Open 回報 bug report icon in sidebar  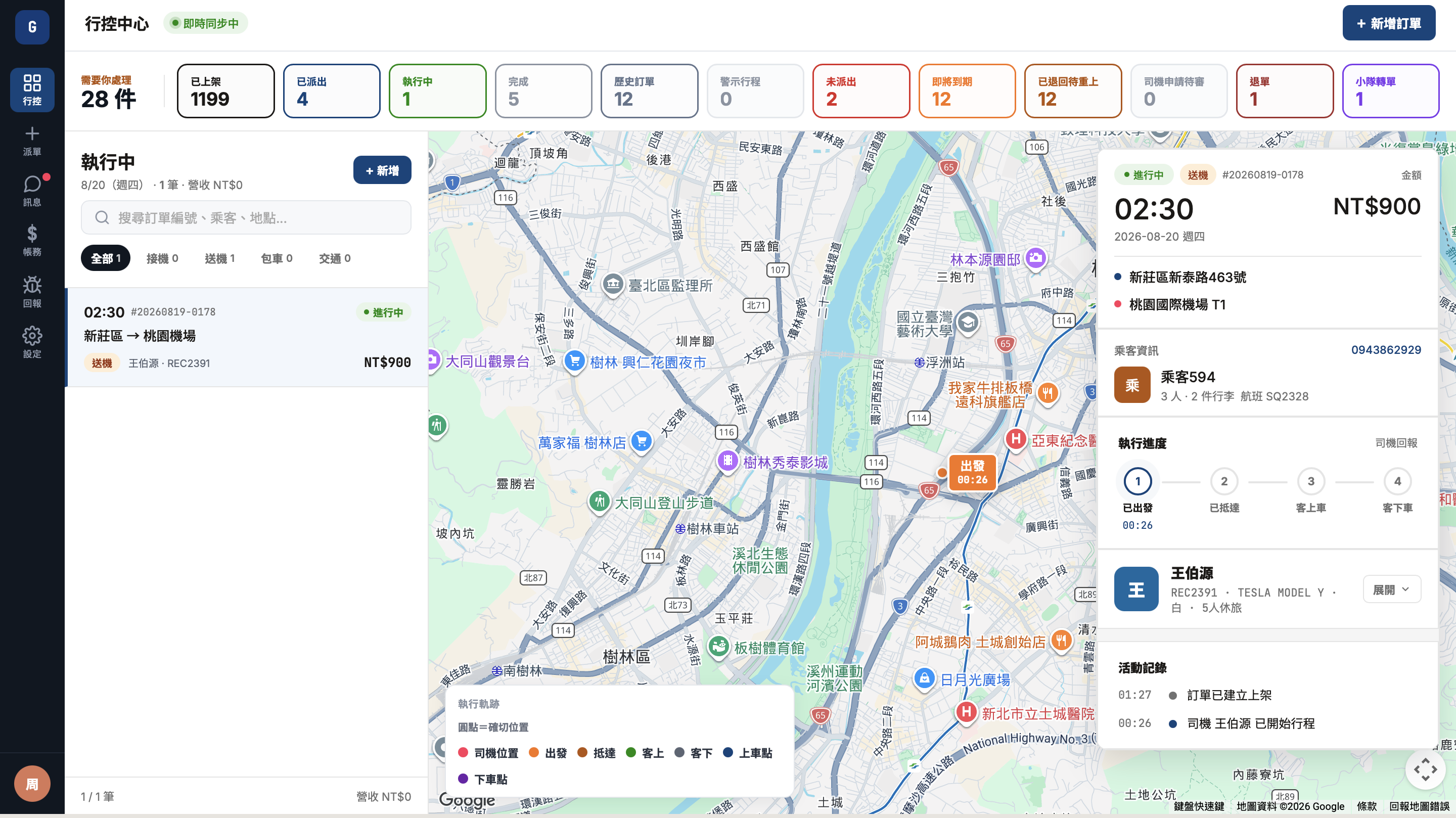tap(32, 292)
